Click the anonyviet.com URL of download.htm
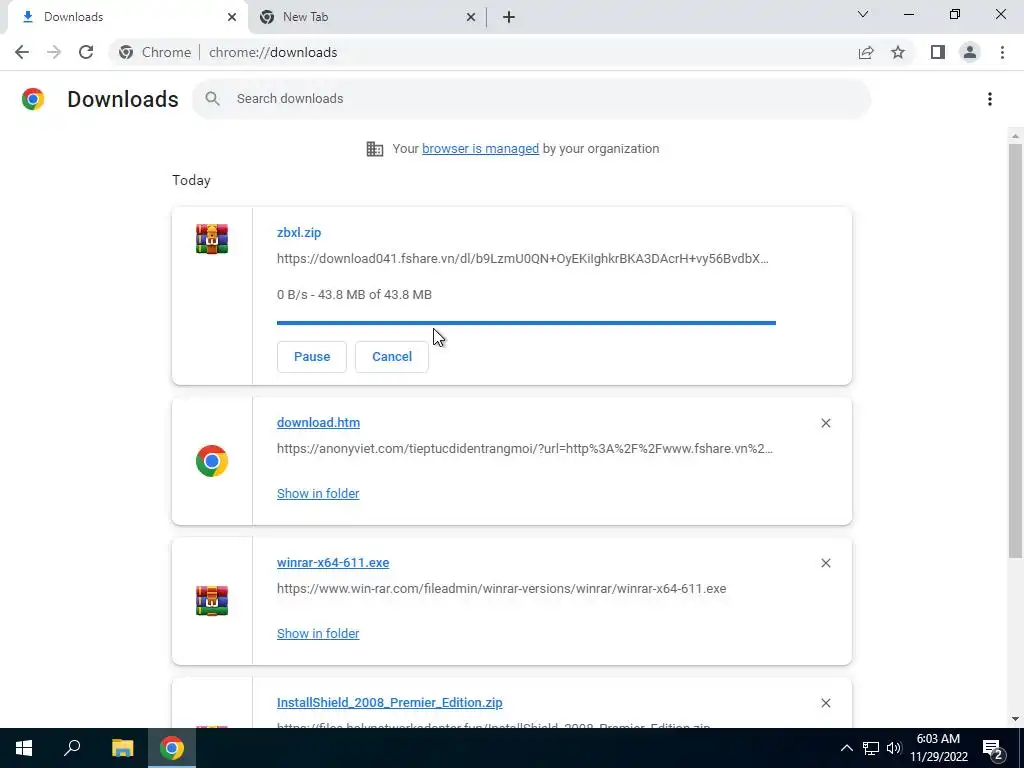Viewport: 1024px width, 768px height. point(524,449)
